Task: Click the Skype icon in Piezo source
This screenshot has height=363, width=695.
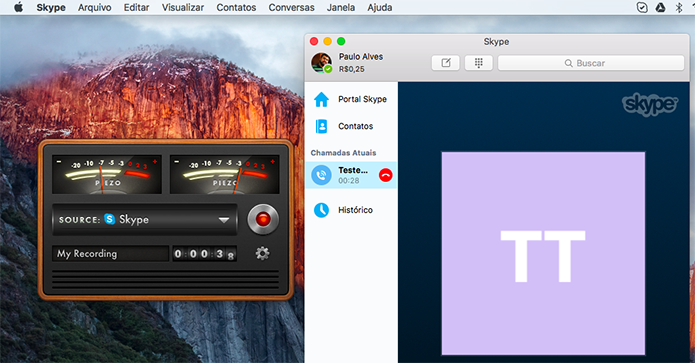Action: coord(109,219)
